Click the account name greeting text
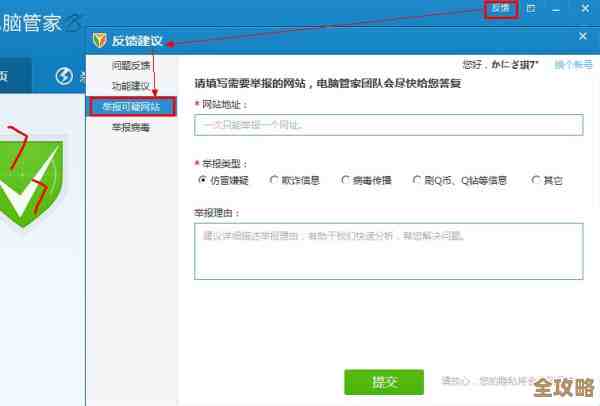 500,65
